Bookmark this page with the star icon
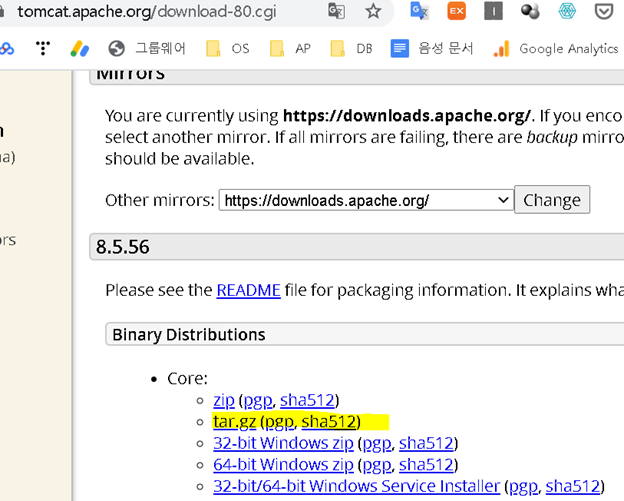Screen dimensions: 624x501 tap(373, 11)
